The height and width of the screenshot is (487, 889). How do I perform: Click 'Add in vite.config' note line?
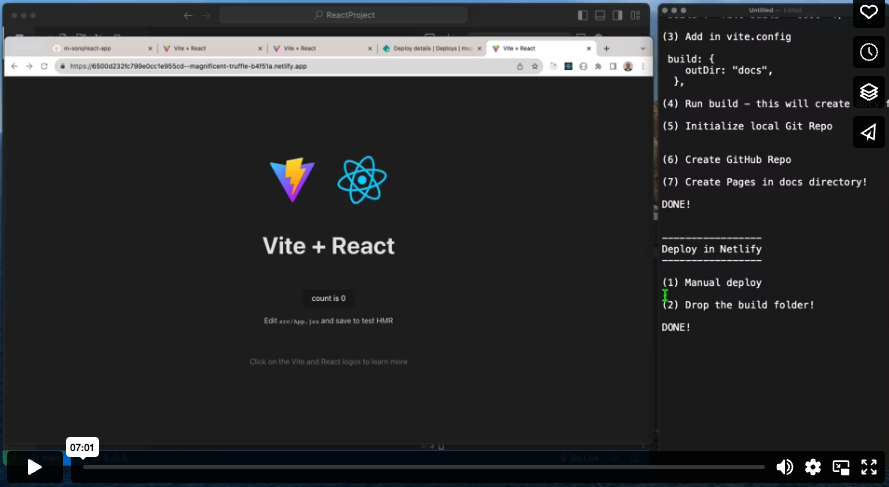[x=726, y=37]
